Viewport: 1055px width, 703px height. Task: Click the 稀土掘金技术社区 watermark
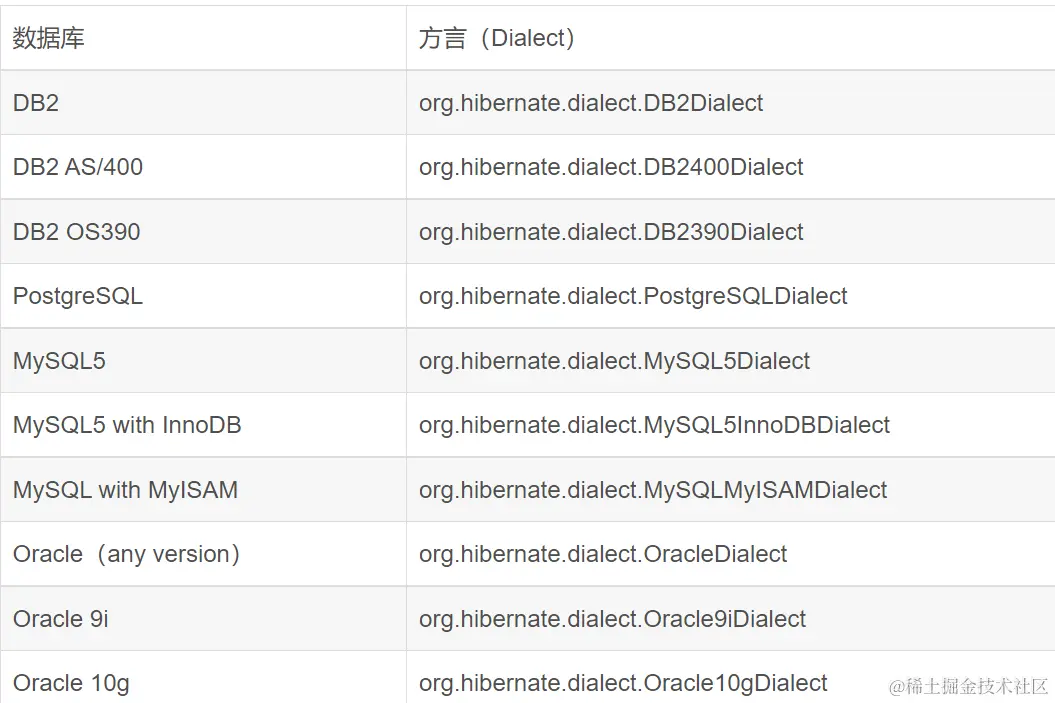coord(968,686)
